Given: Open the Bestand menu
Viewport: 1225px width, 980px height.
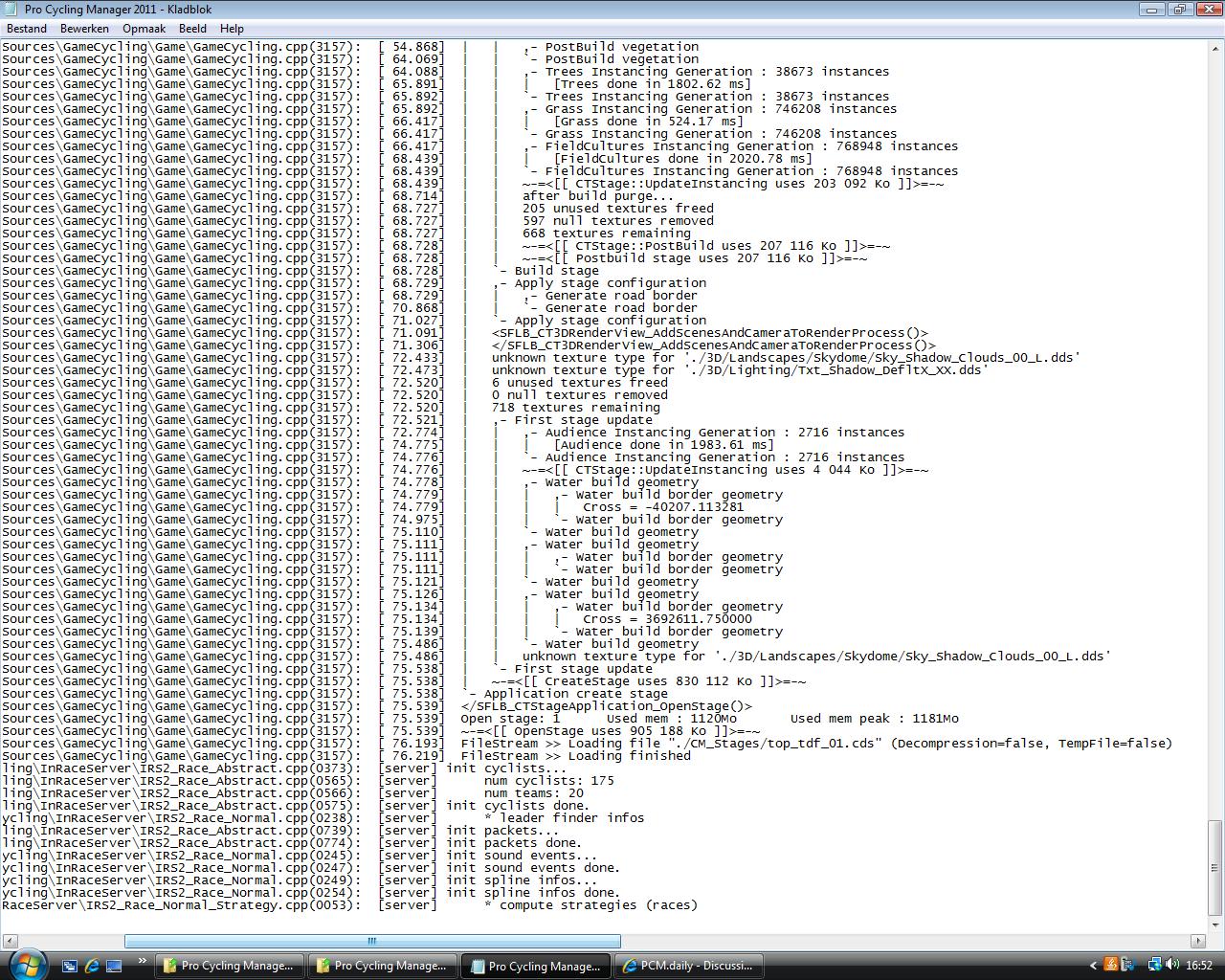Looking at the screenshot, I should [27, 29].
